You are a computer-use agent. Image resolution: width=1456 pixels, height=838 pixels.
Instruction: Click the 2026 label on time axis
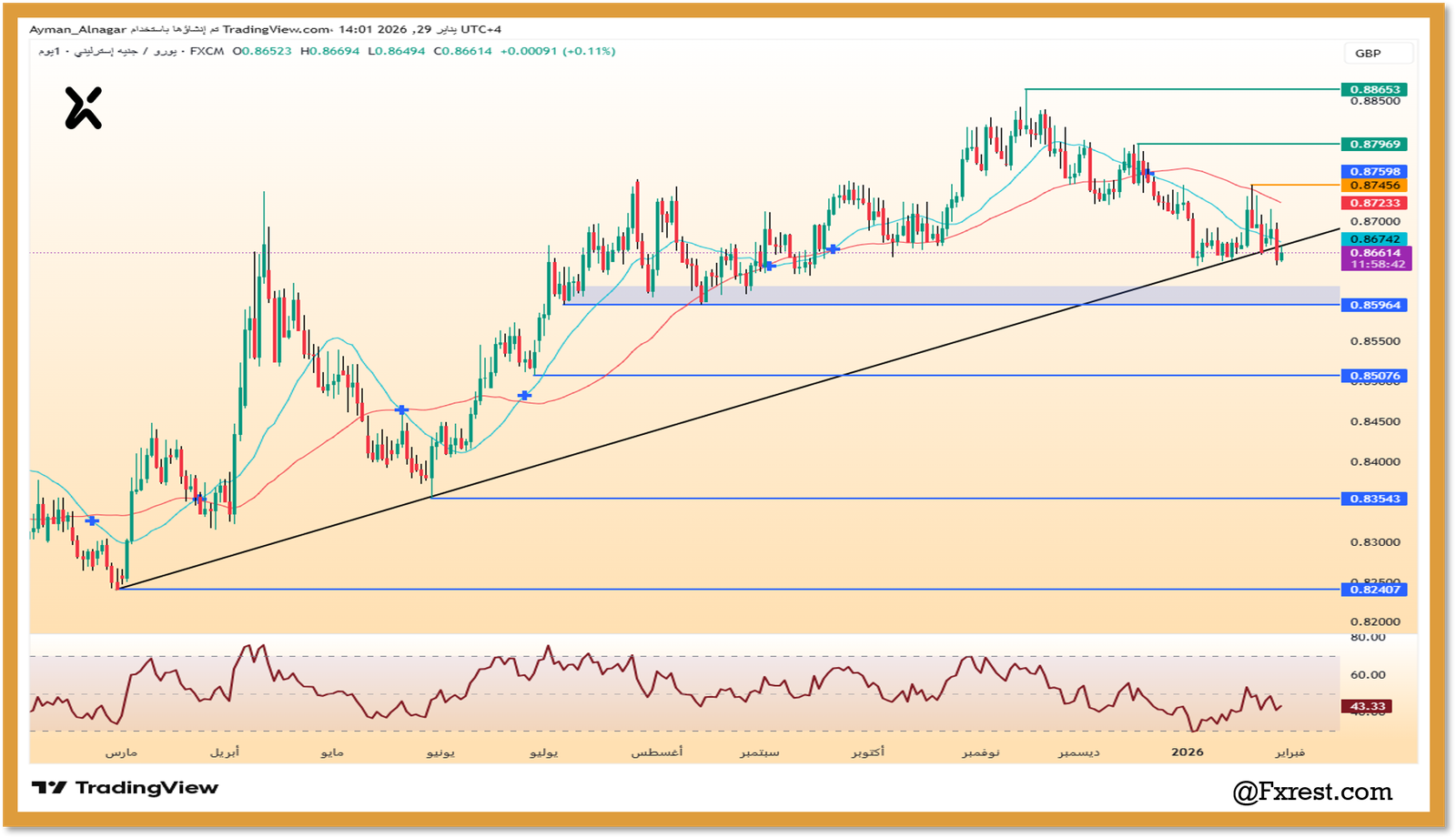click(1187, 752)
